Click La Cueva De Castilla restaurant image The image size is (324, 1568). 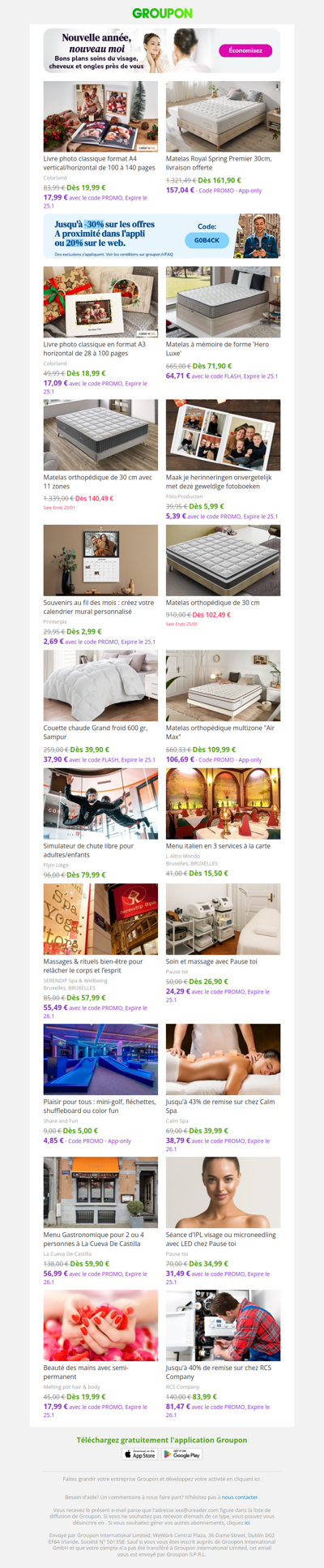[100, 1192]
